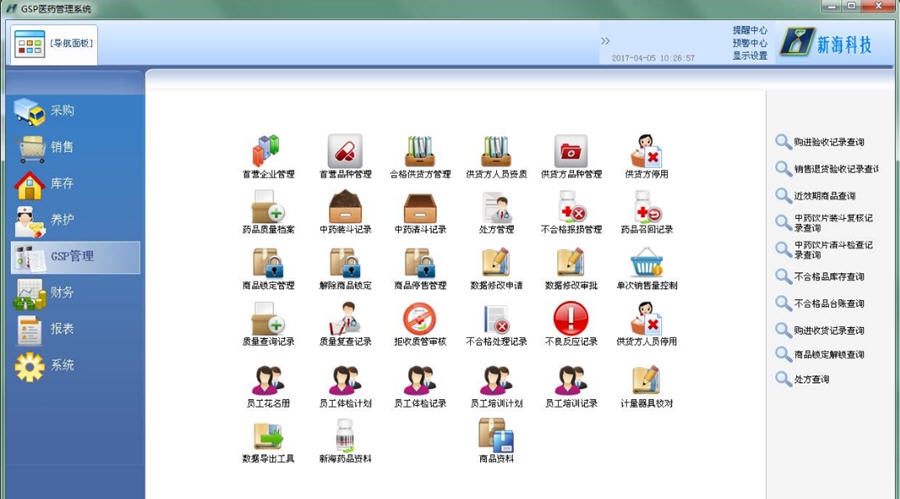Expand the >> arrows in header
This screenshot has width=900, height=499.
(605, 41)
